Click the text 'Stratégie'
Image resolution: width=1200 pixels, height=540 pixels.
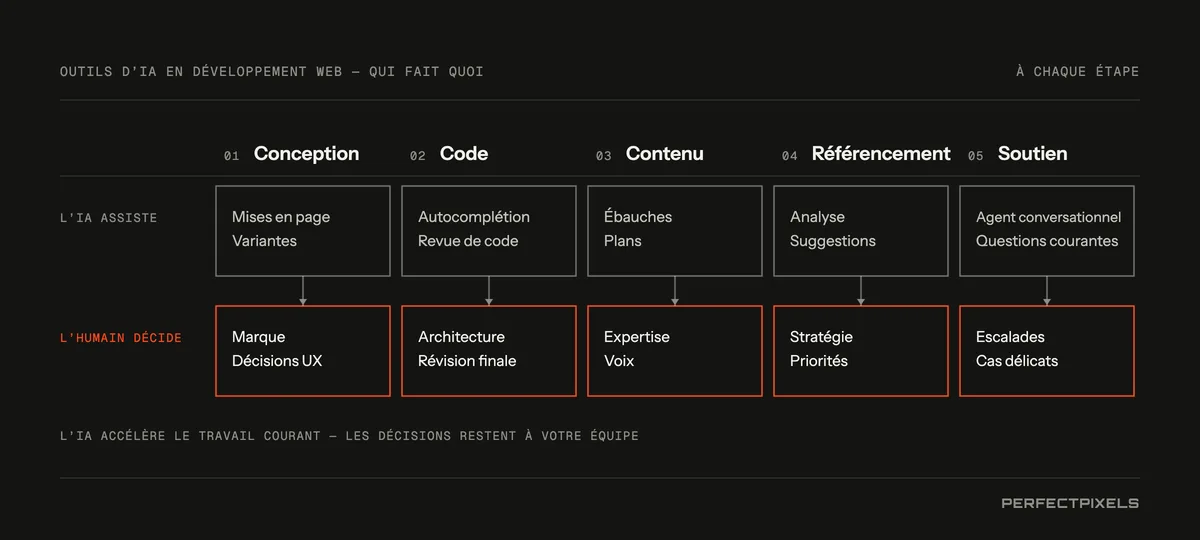click(821, 337)
